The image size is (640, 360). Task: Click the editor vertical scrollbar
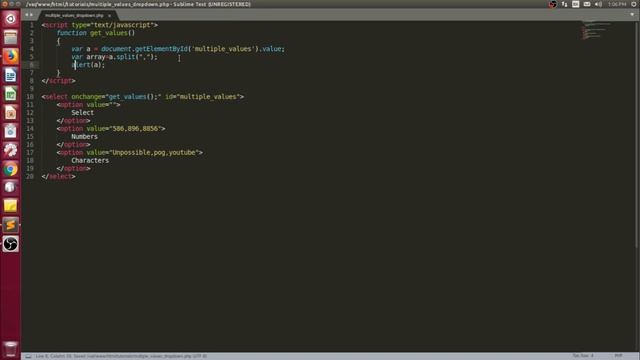click(x=637, y=135)
